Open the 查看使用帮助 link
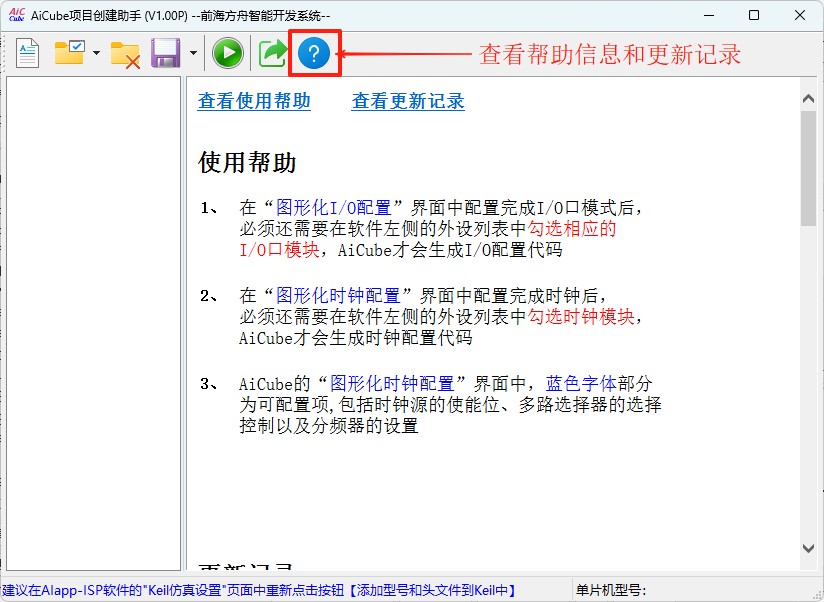 (x=254, y=101)
